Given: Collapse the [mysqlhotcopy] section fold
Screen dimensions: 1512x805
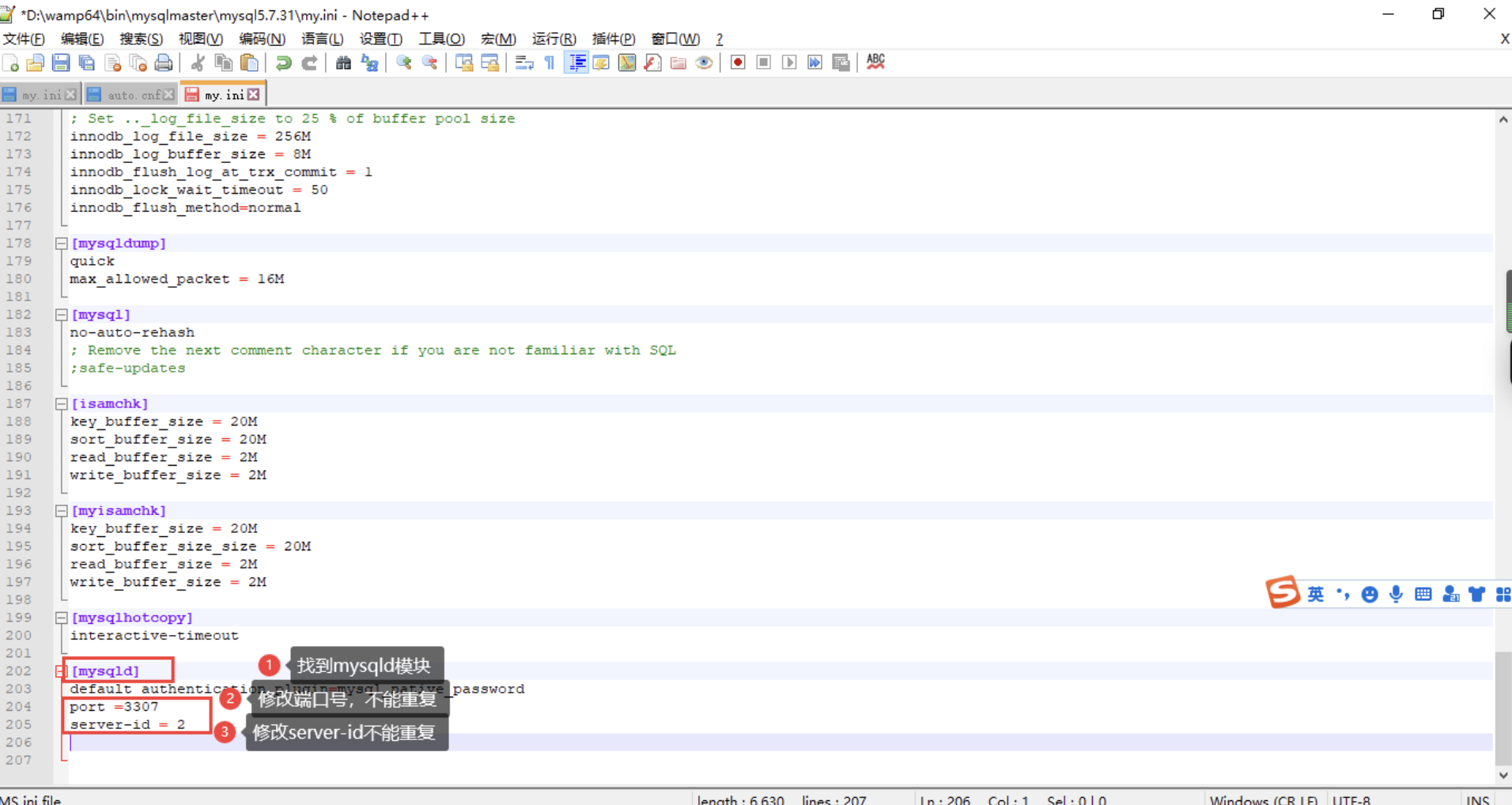Looking at the screenshot, I should tap(61, 618).
